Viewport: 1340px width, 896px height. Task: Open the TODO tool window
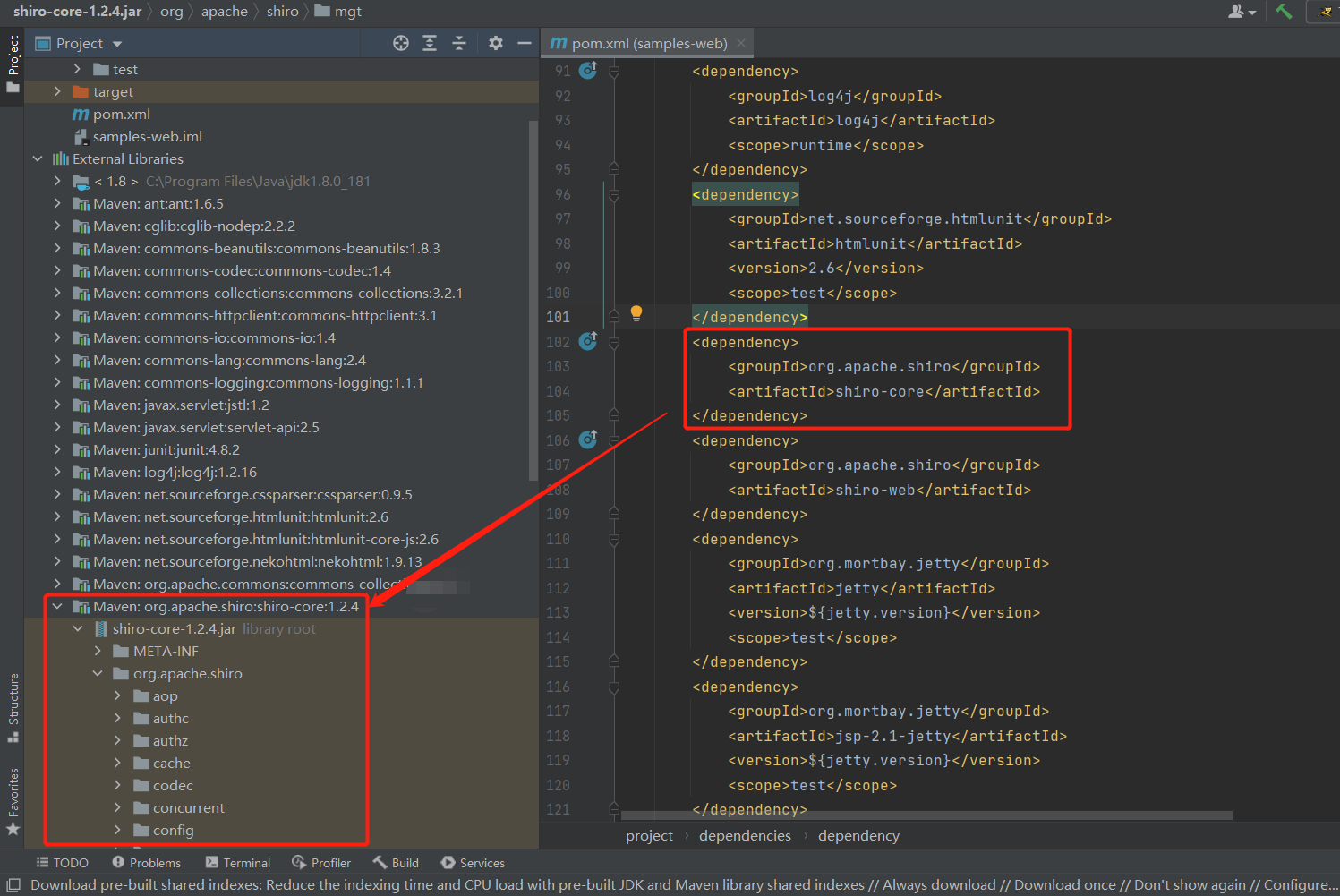(x=62, y=863)
